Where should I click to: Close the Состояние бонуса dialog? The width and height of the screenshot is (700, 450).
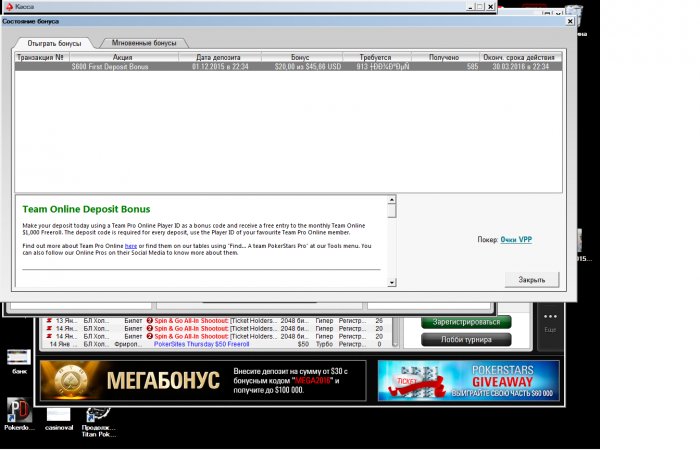pyautogui.click(x=570, y=21)
